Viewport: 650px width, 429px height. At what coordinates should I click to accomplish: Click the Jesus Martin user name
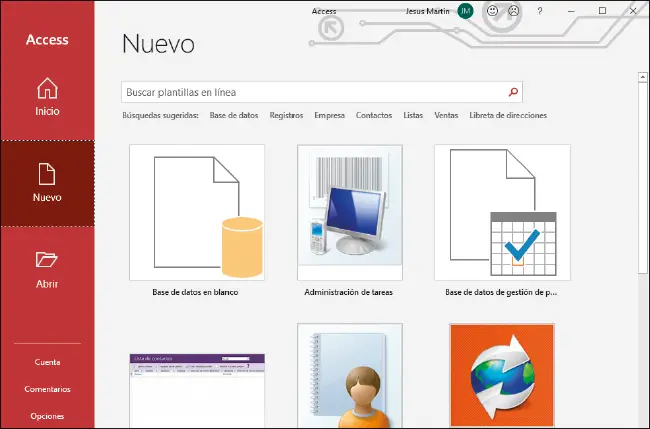coord(427,11)
